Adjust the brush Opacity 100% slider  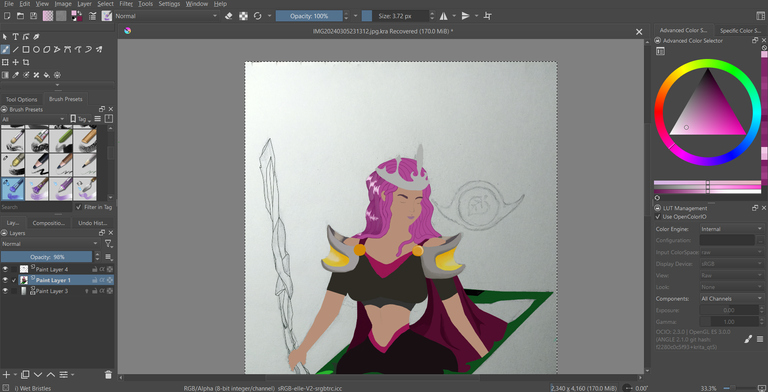309,16
